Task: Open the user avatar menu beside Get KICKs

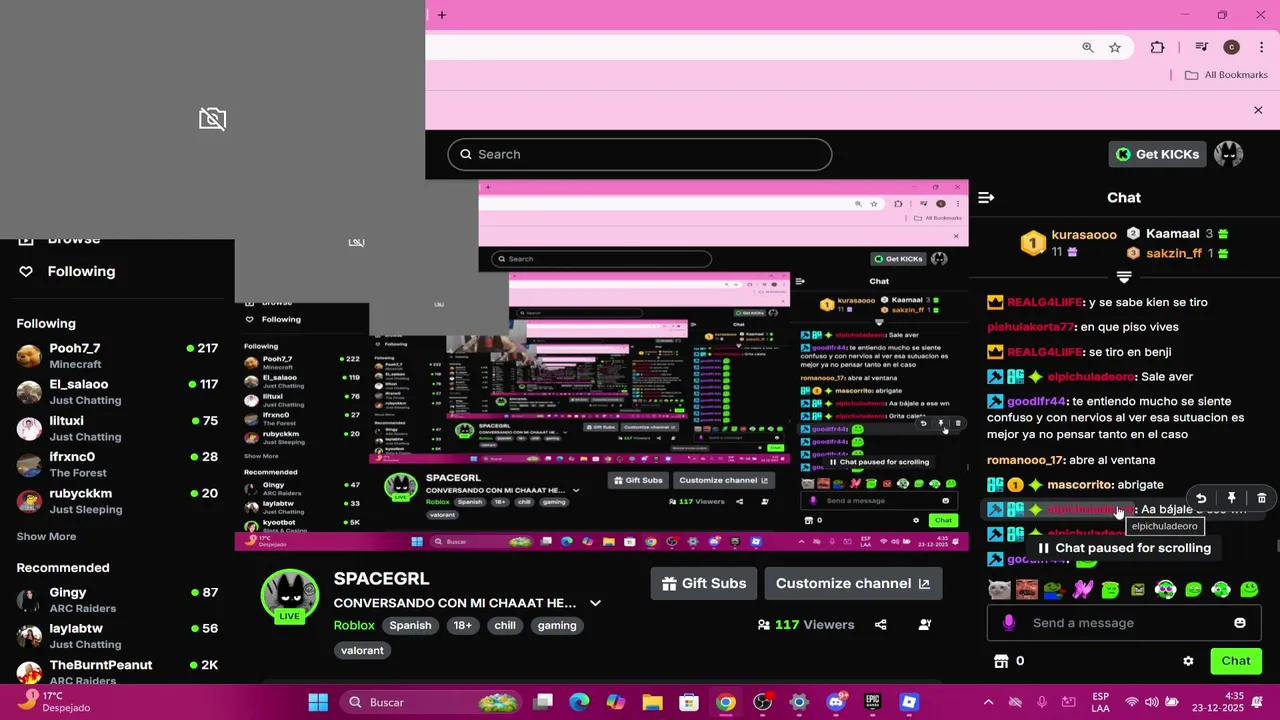Action: coord(1228,154)
